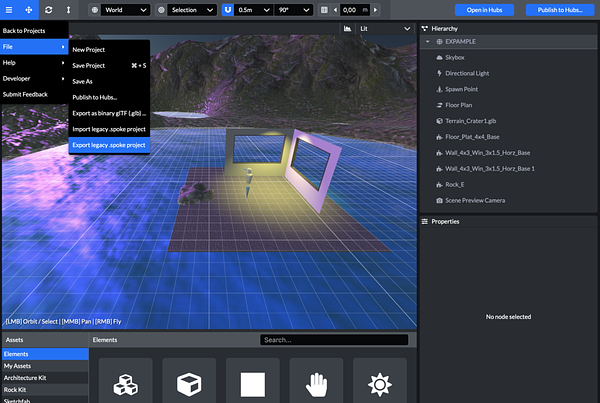The width and height of the screenshot is (600, 403).
Task: Toggle the grid visibility button
Action: (323, 10)
